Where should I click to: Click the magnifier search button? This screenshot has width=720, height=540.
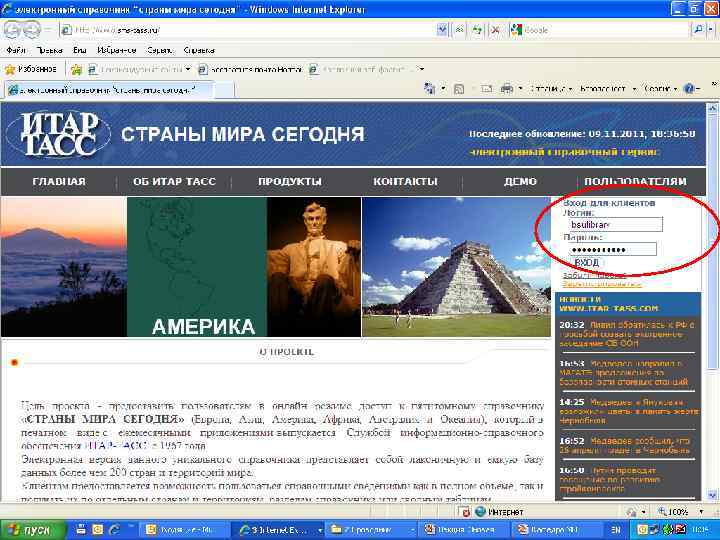click(698, 30)
